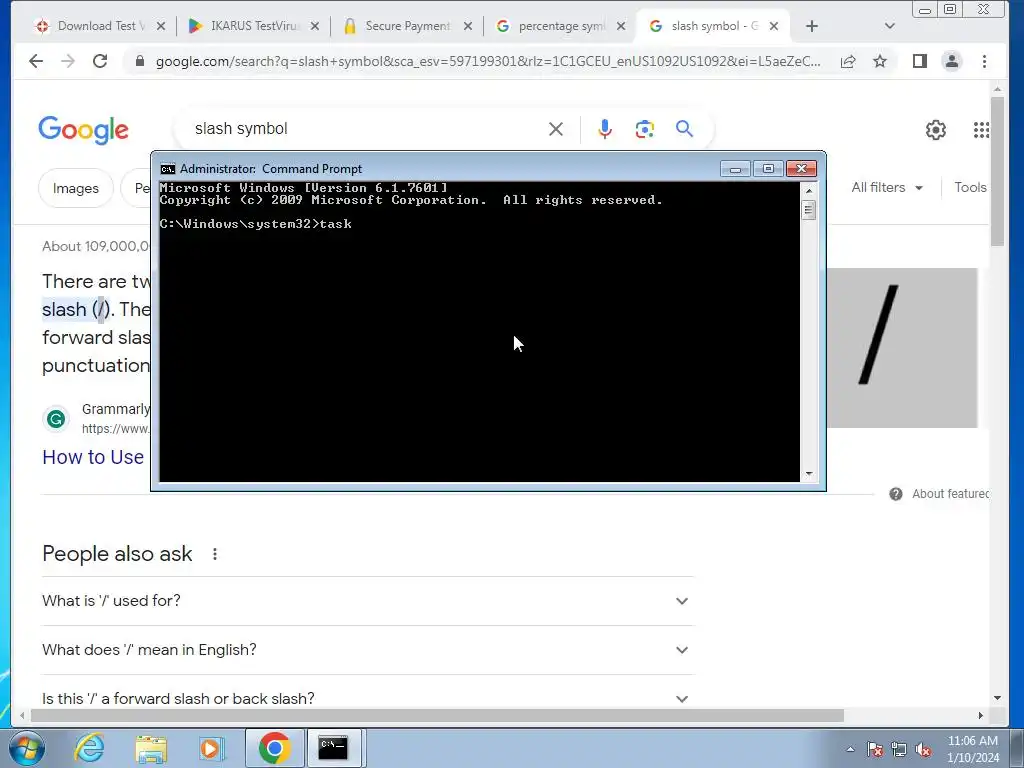
Task: Share this page via address bar icon
Action: [x=848, y=61]
